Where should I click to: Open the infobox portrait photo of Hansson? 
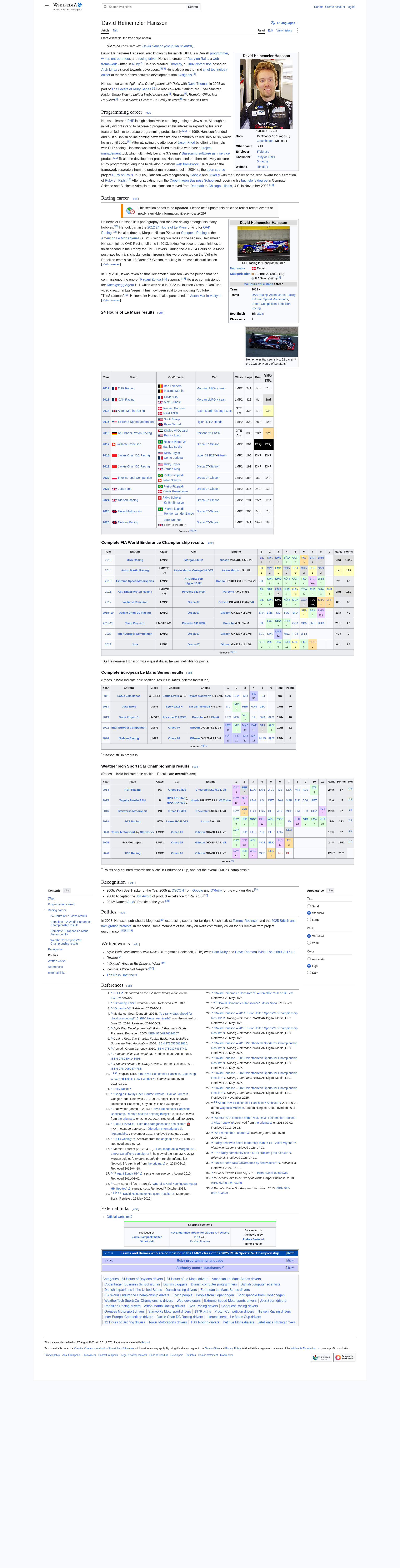pyautogui.click(x=266, y=94)
